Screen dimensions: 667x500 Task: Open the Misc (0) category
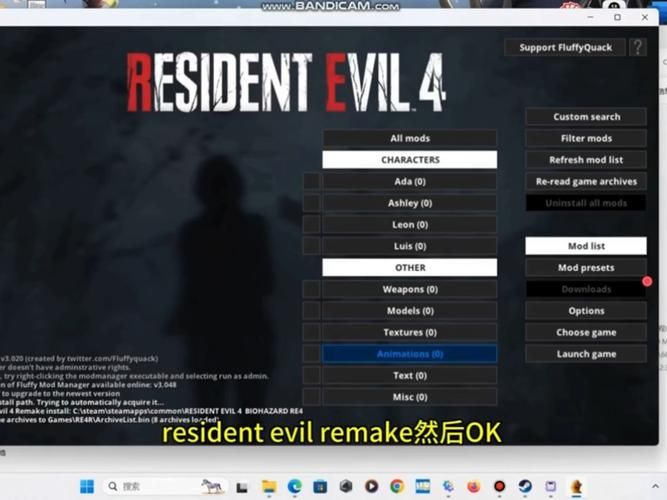coord(410,397)
